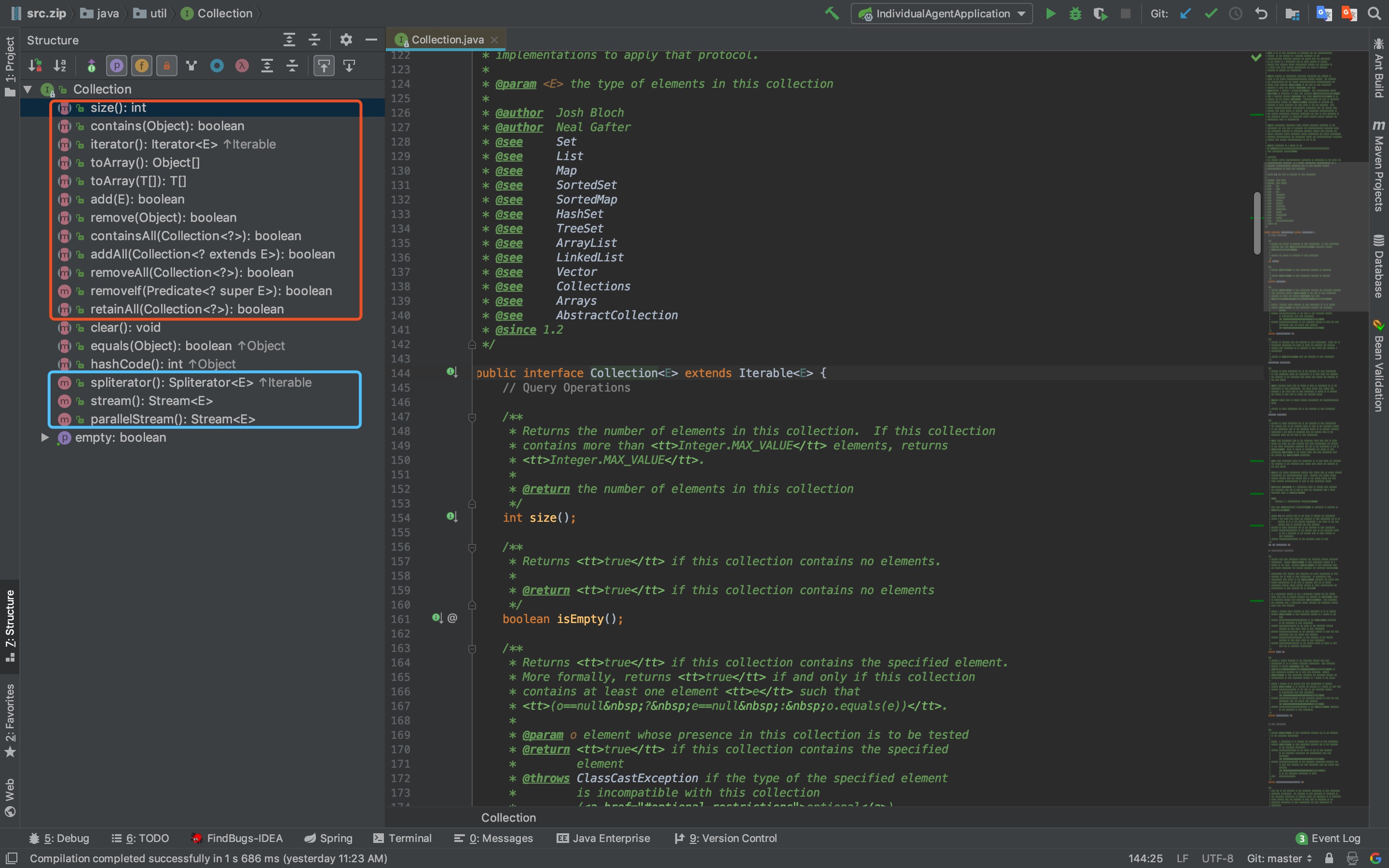Open the TODO tool window

[140, 838]
